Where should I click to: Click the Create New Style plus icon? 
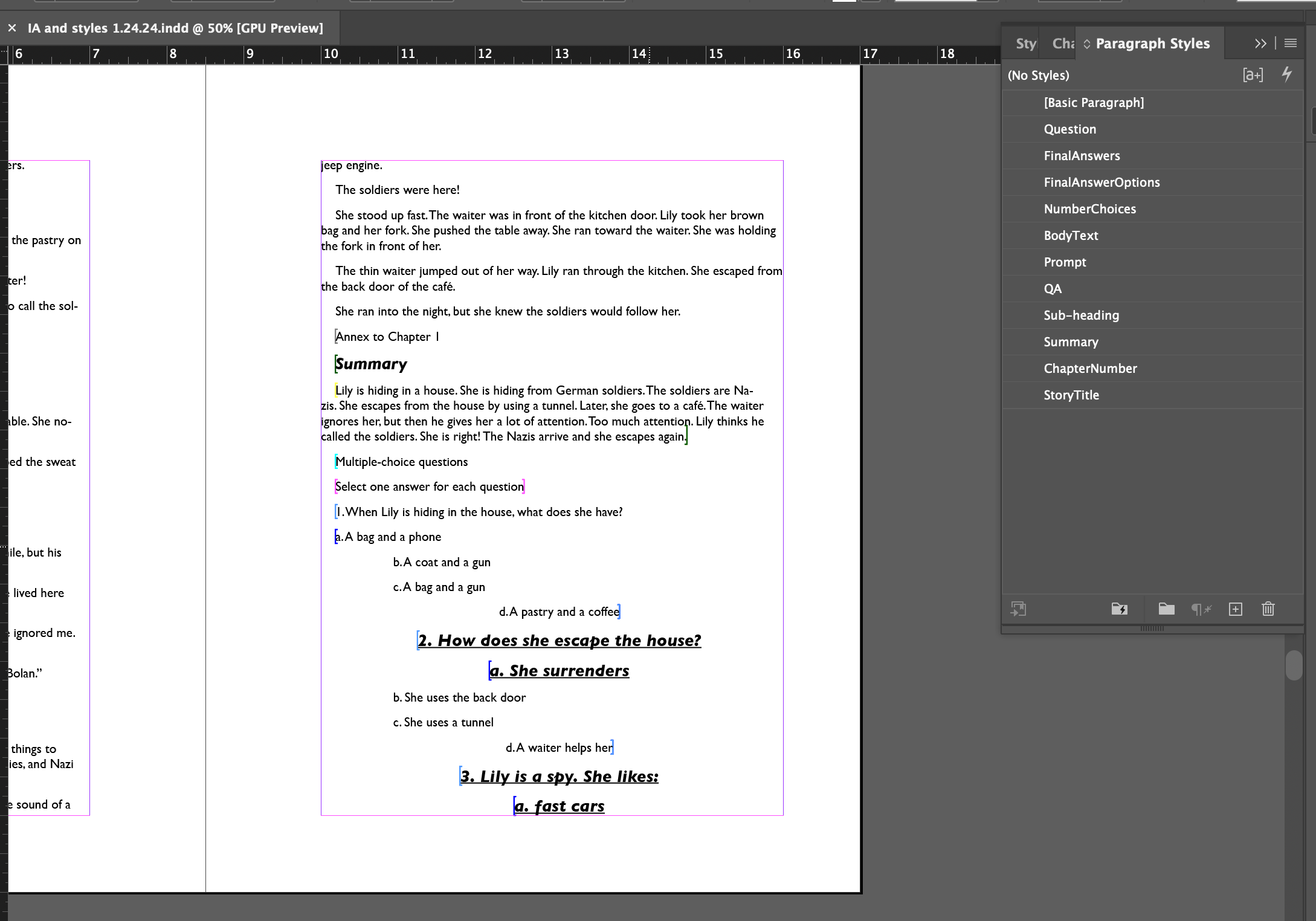click(x=1236, y=609)
